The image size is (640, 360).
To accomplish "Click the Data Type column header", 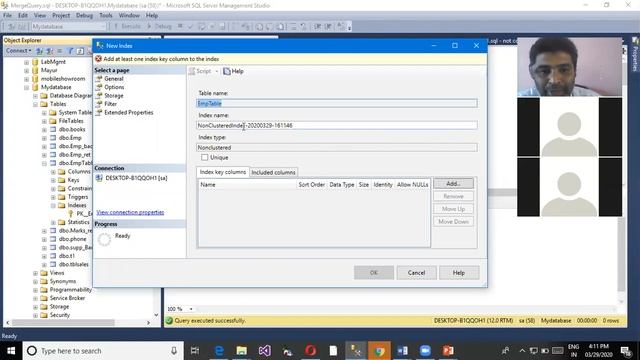I will 342,184.
